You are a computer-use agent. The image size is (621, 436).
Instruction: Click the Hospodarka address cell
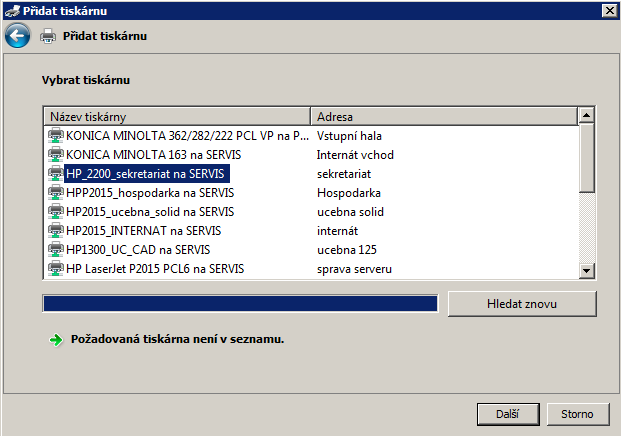349,193
